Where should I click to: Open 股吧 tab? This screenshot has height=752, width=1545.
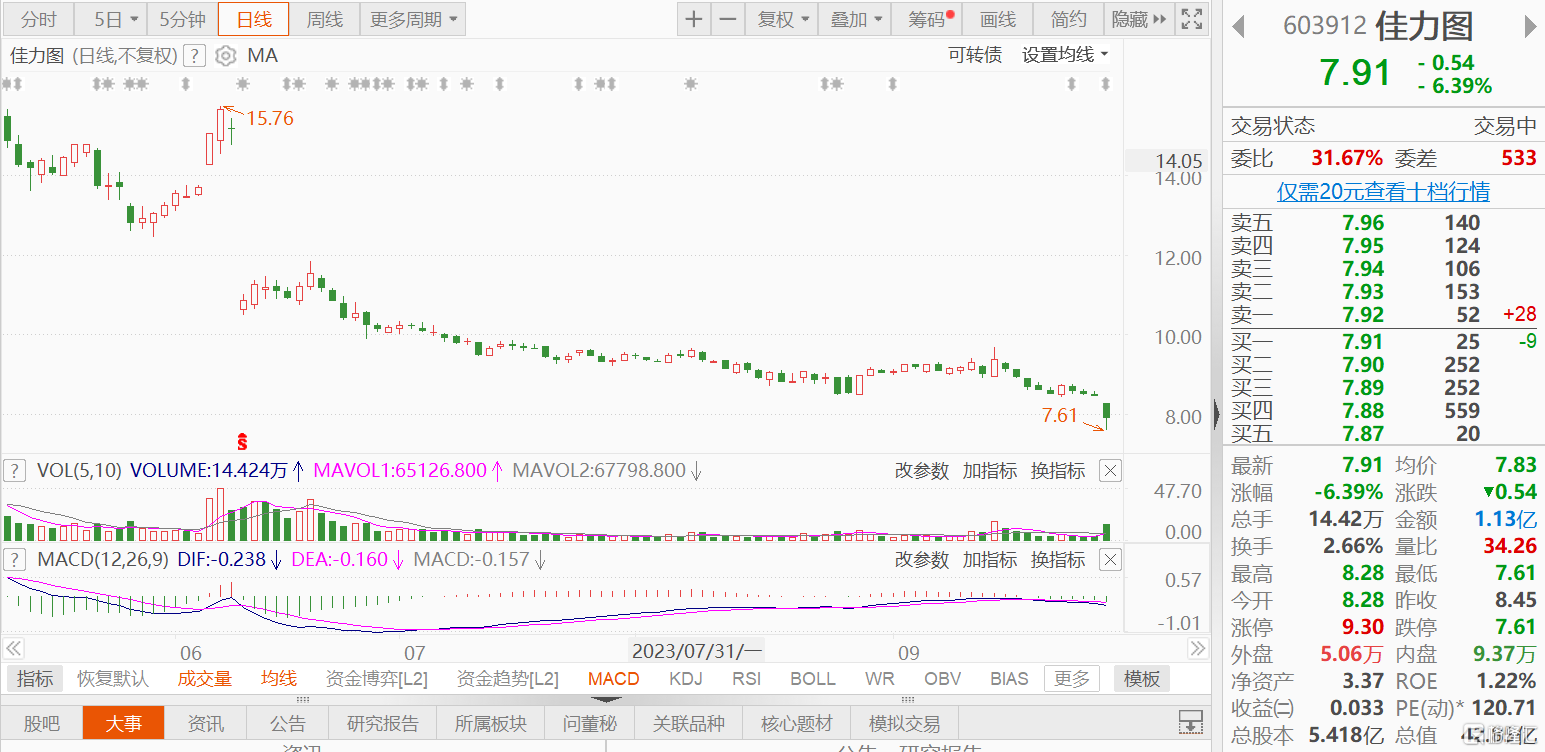pos(41,723)
